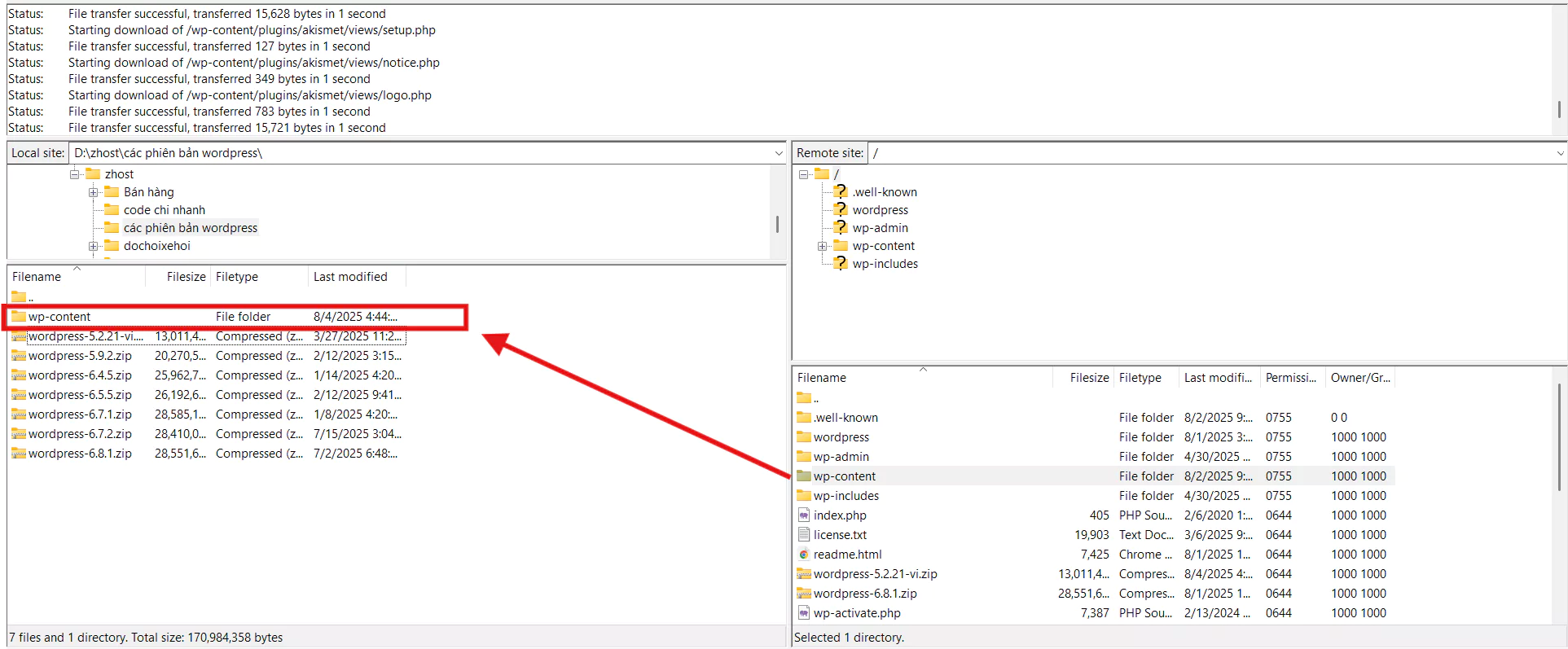
Task: Click local wordpress-6.8.1.zip archive icon
Action: coord(19,454)
